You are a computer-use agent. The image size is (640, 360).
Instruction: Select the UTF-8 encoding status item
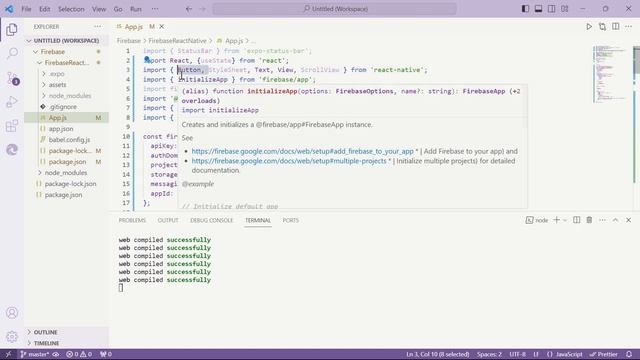(518, 354)
